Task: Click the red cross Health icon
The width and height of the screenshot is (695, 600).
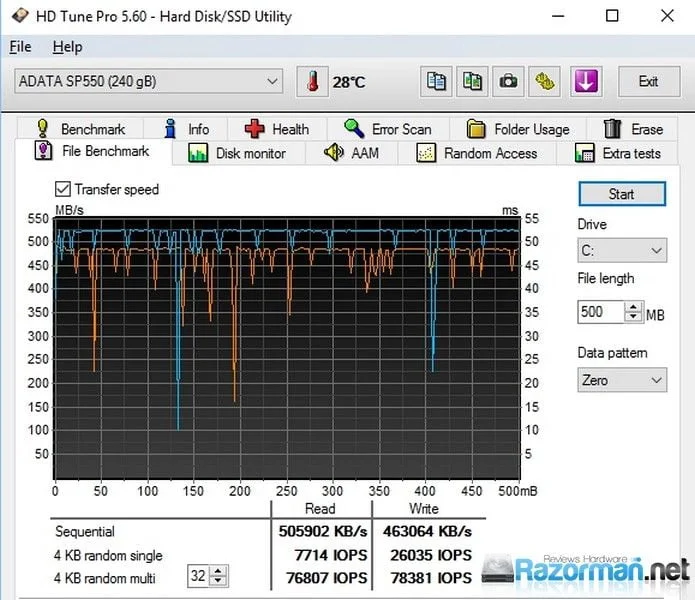Action: pos(254,129)
